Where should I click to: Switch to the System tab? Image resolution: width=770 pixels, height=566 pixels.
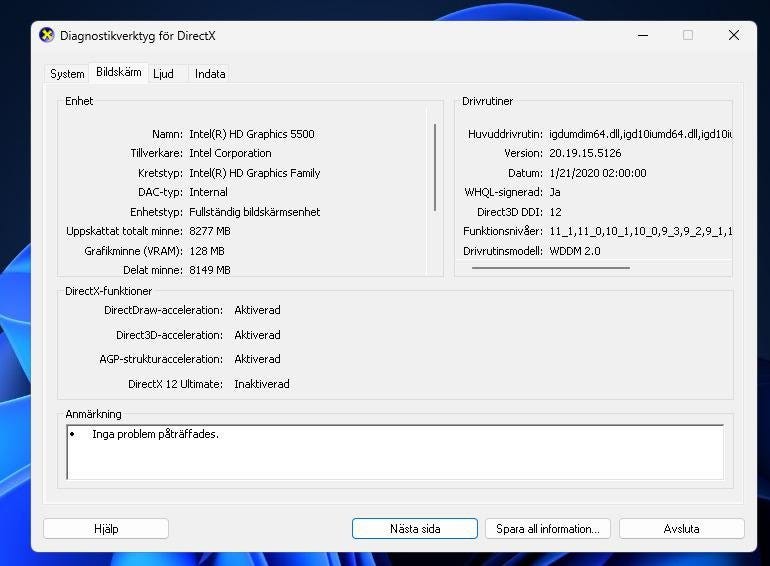67,74
